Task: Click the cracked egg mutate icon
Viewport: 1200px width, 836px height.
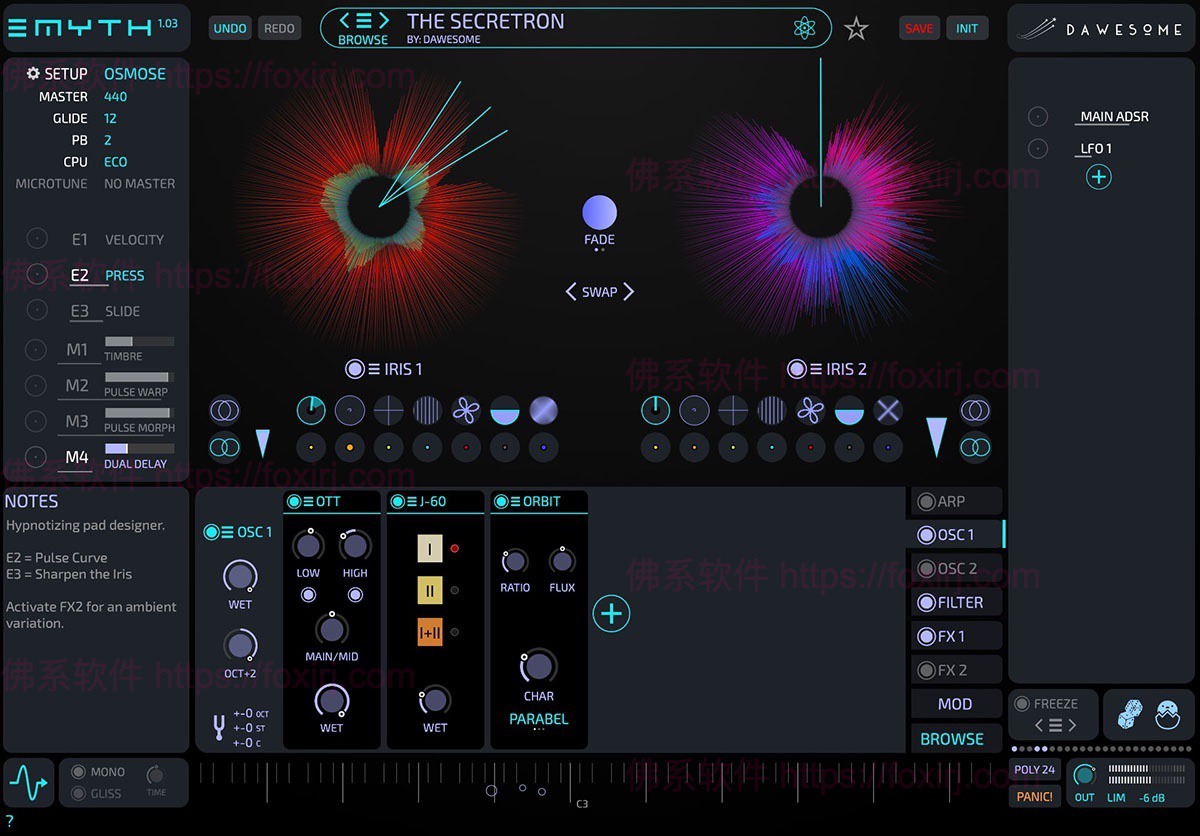Action: (x=1166, y=713)
